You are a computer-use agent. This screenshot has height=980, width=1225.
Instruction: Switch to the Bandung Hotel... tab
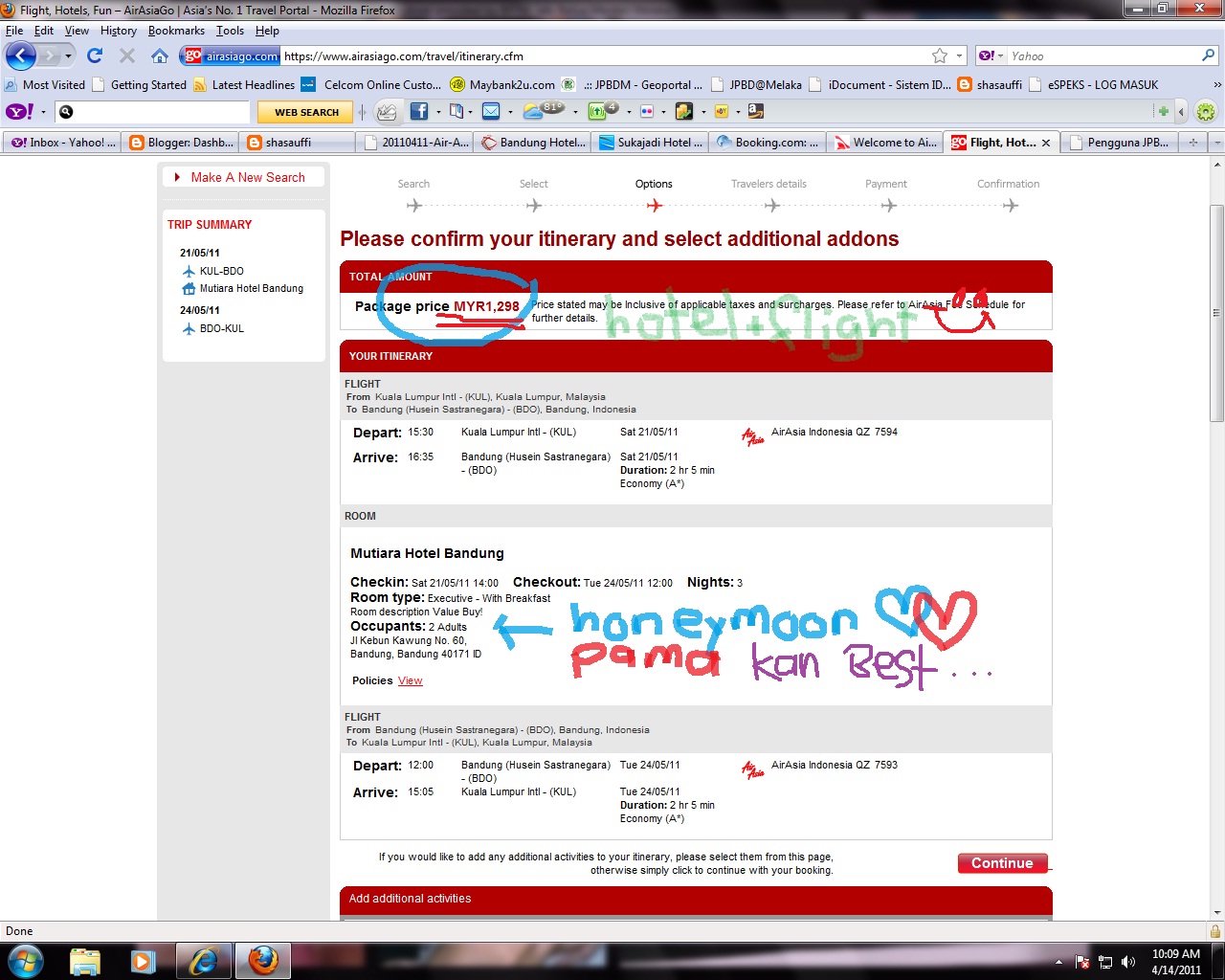[x=533, y=143]
